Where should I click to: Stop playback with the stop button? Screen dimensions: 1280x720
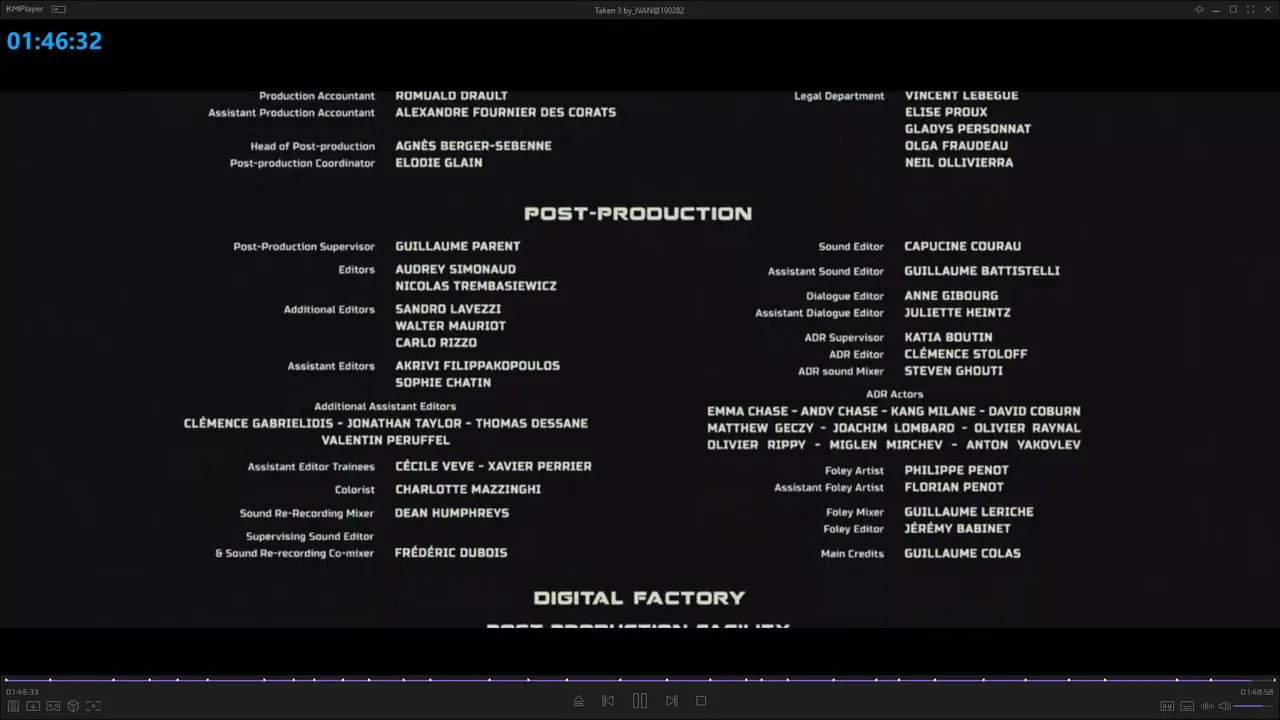coord(701,701)
